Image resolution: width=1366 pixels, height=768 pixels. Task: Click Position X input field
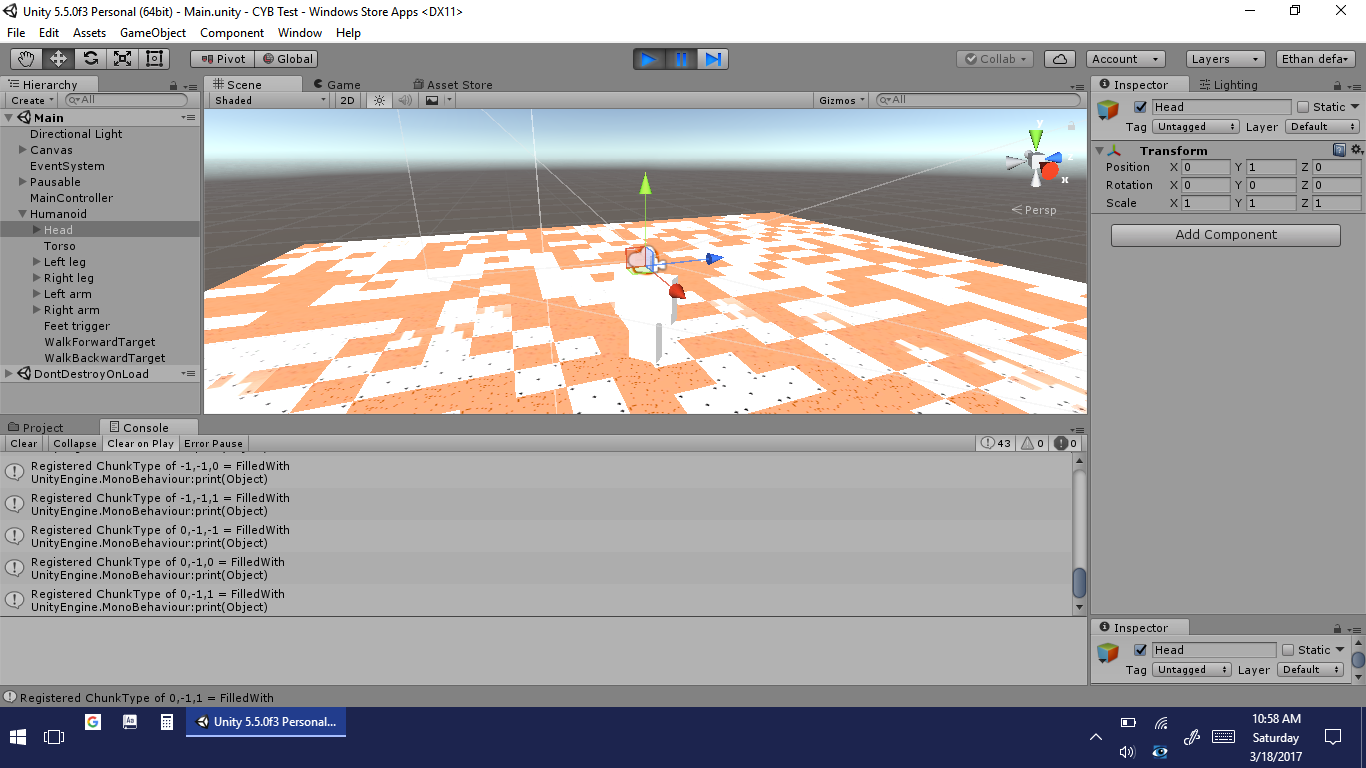[x=1206, y=167]
